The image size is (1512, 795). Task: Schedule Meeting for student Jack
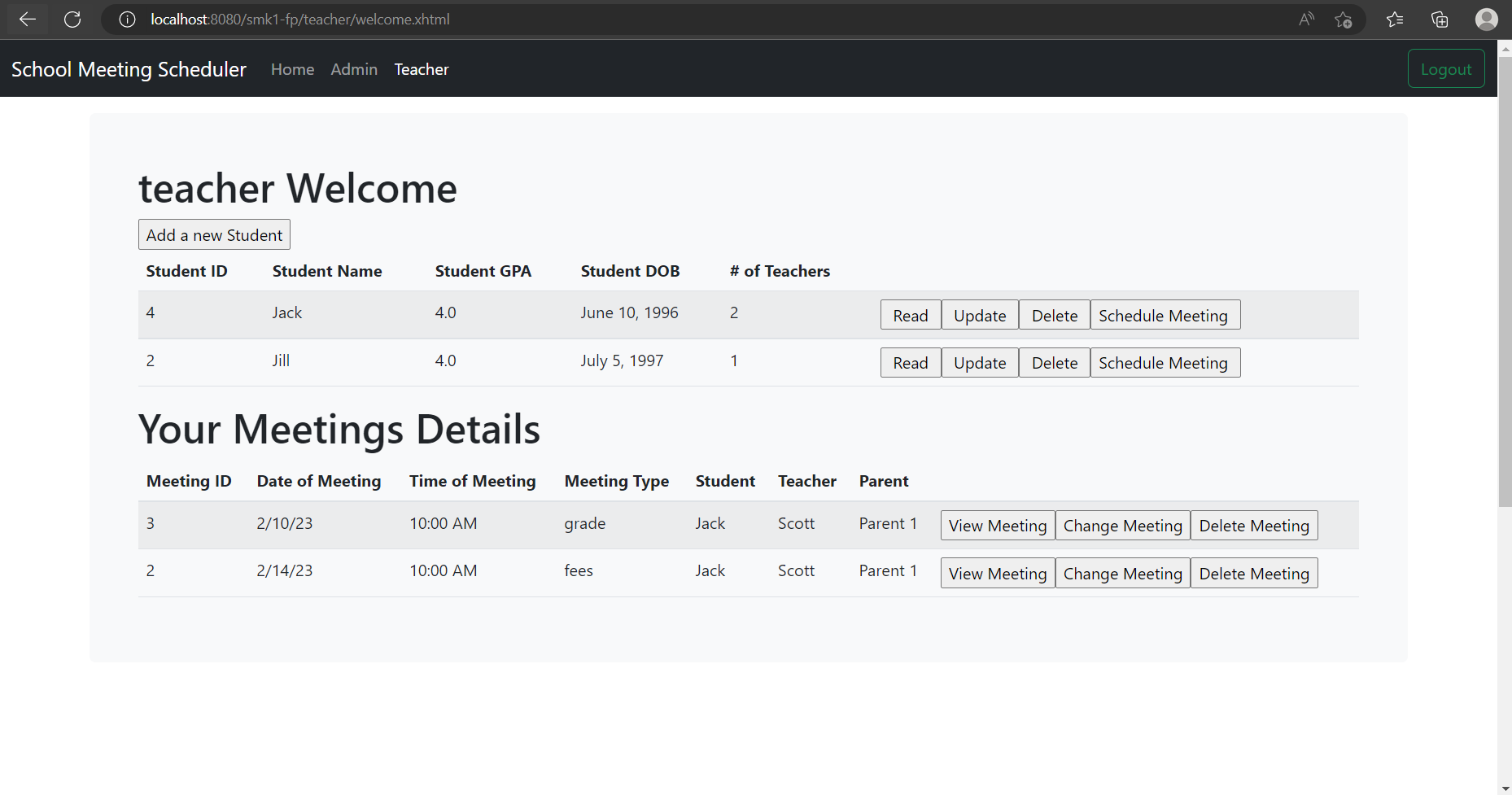1165,315
